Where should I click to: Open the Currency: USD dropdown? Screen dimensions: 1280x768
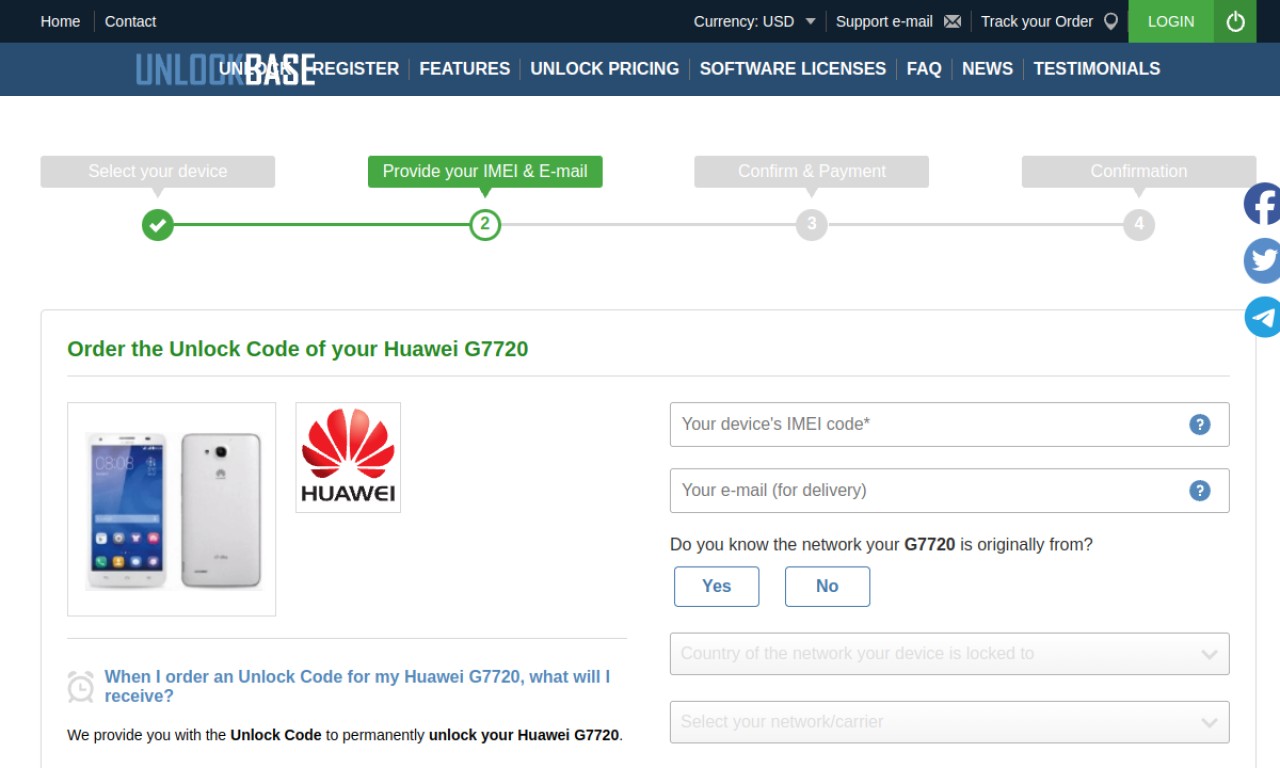[755, 21]
